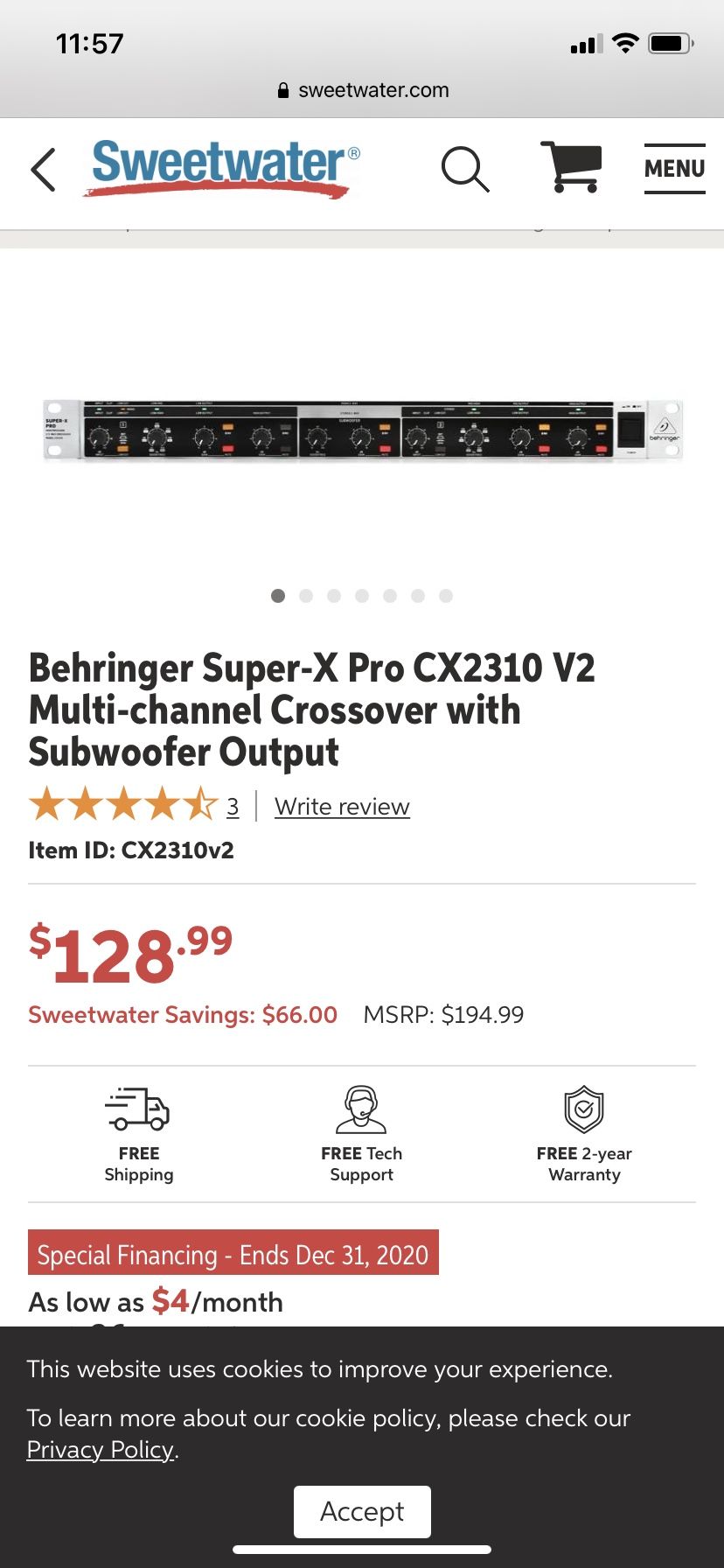
Task: Tap the sweetwater.com address bar
Action: click(x=362, y=90)
